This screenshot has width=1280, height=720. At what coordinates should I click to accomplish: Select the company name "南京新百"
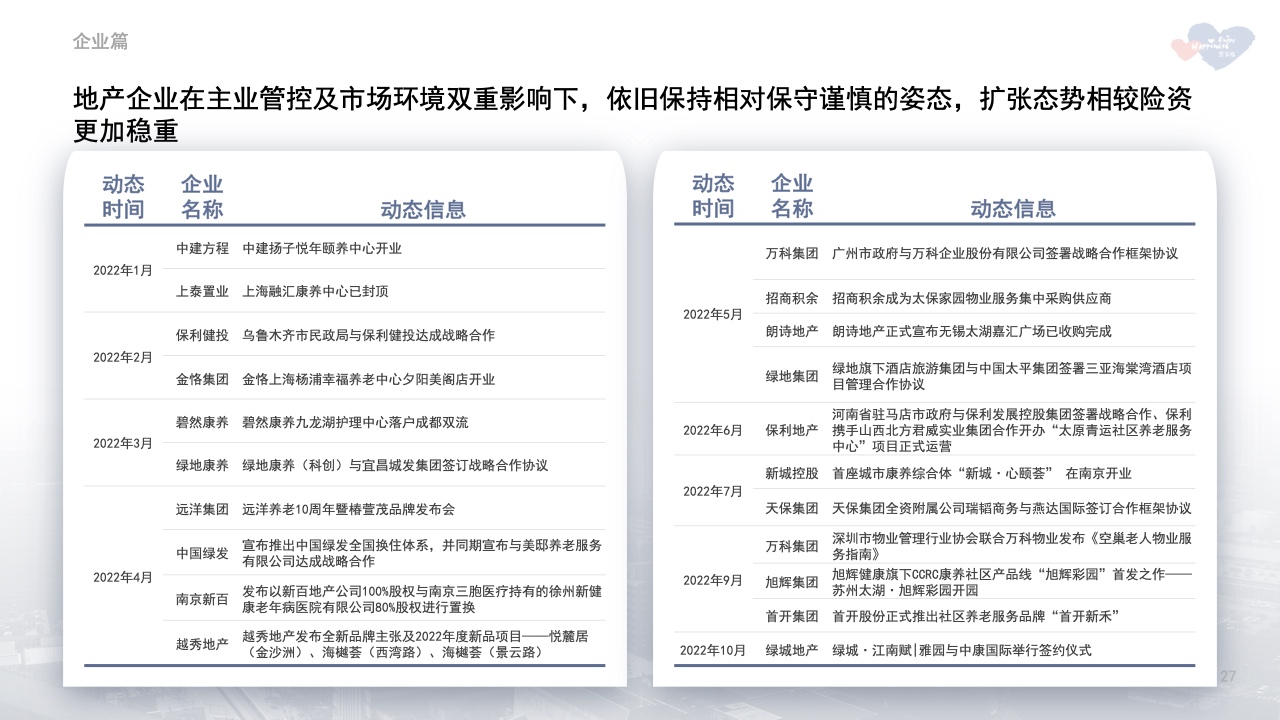202,599
